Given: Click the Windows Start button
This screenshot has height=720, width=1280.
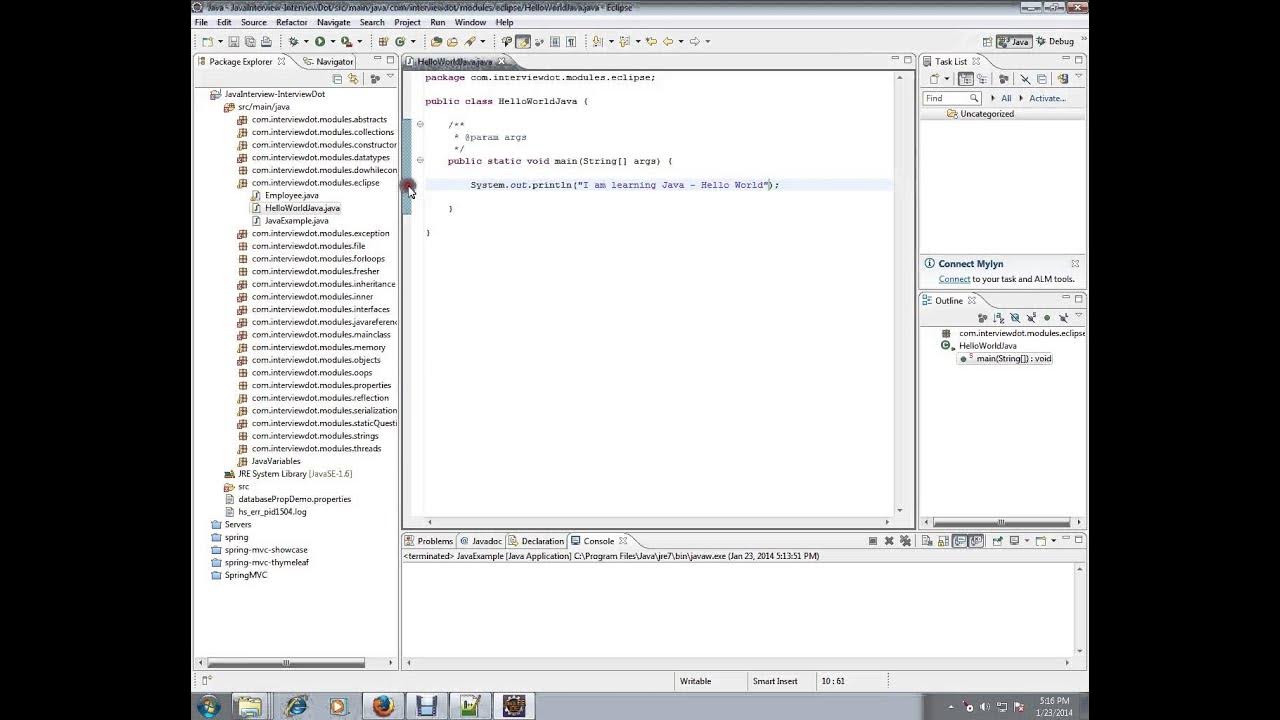Looking at the screenshot, I should click(209, 706).
